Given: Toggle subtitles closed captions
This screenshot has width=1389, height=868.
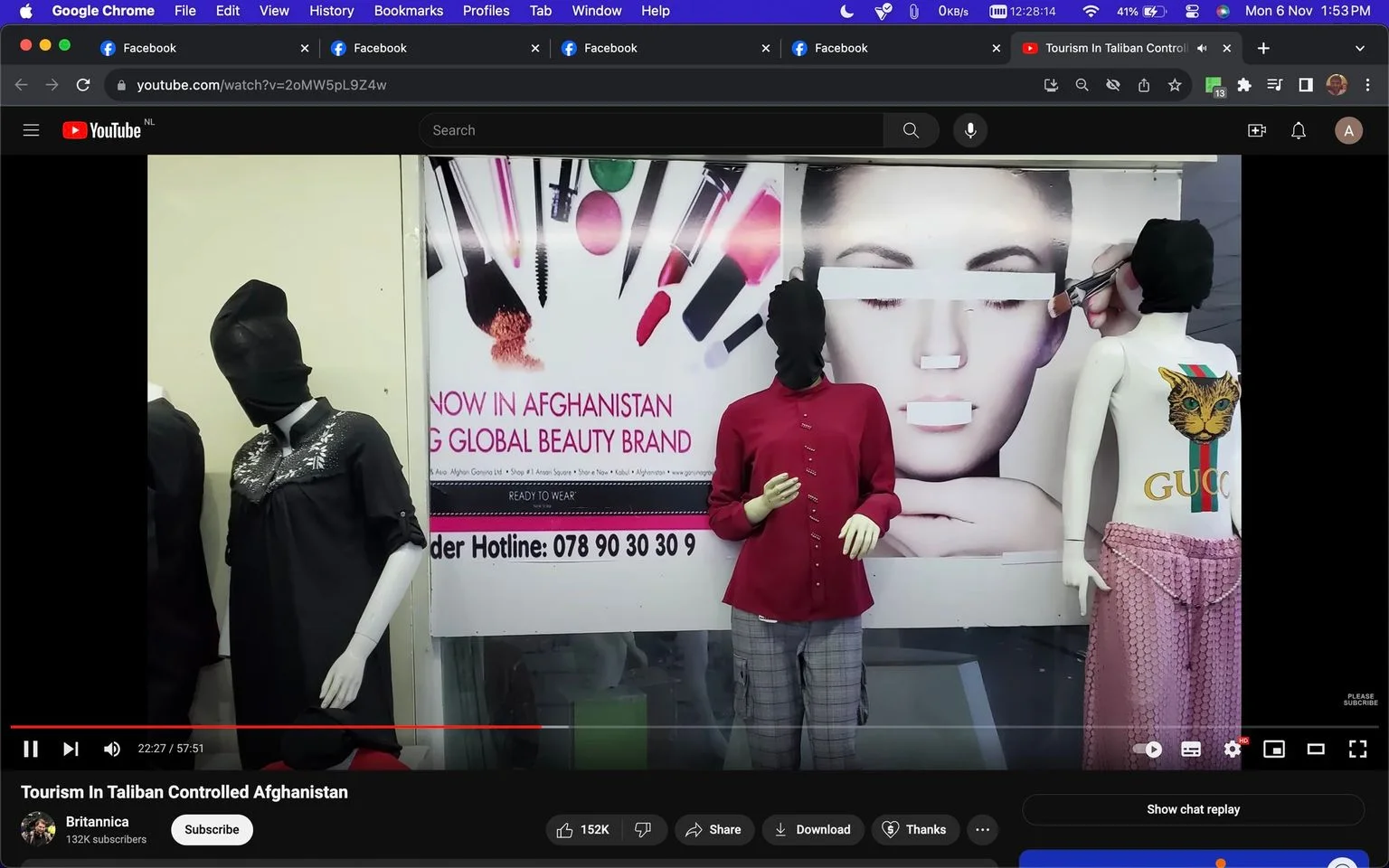Looking at the screenshot, I should pos(1191,749).
